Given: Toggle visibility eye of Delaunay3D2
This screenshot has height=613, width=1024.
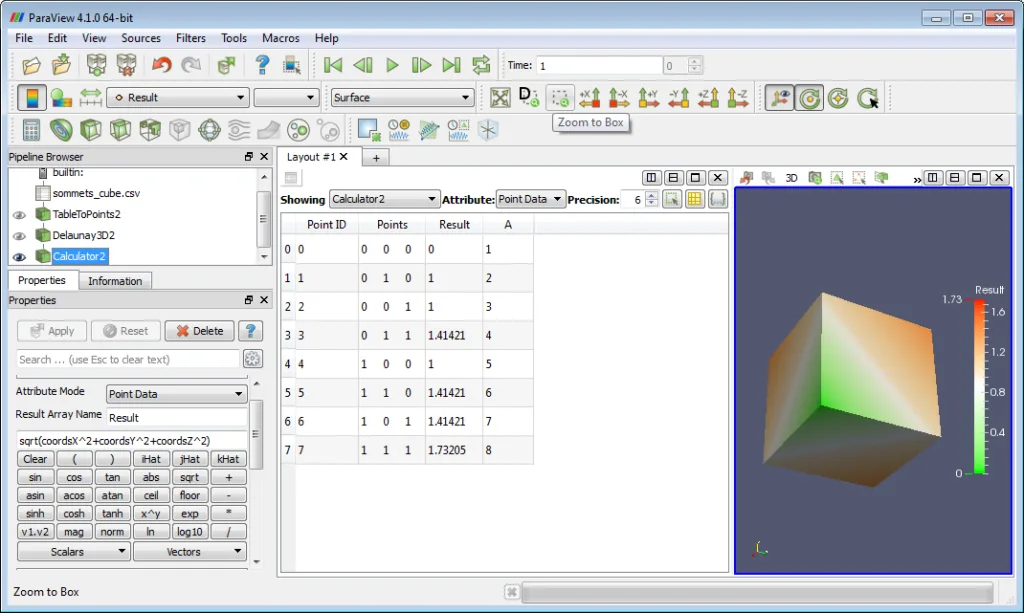Looking at the screenshot, I should click(20, 236).
